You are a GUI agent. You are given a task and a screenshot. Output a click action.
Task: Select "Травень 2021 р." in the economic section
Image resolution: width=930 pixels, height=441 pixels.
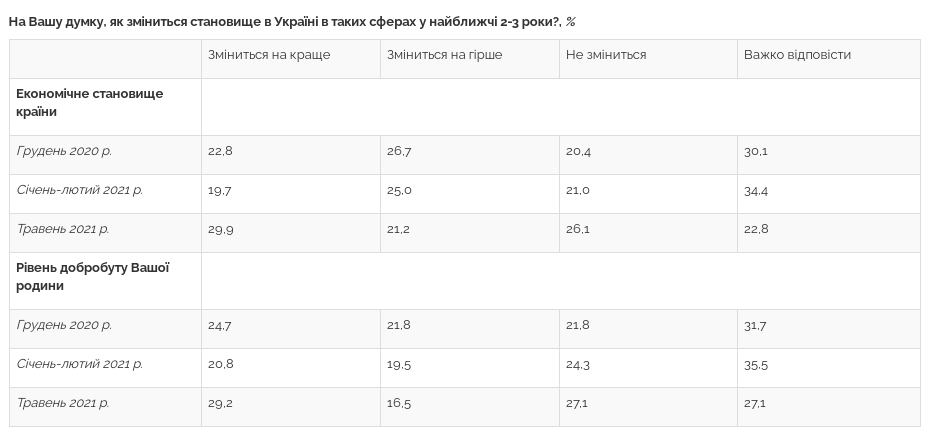(x=63, y=229)
